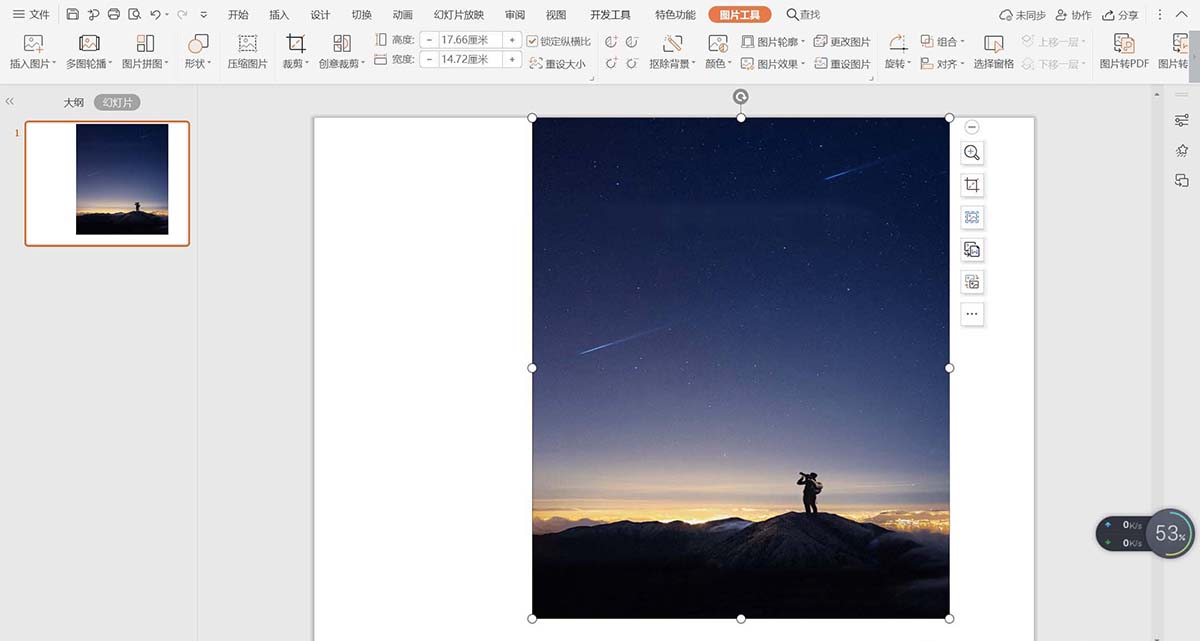This screenshot has height=641, width=1200.
Task: Open the 视图 view tab
Action: 556,15
